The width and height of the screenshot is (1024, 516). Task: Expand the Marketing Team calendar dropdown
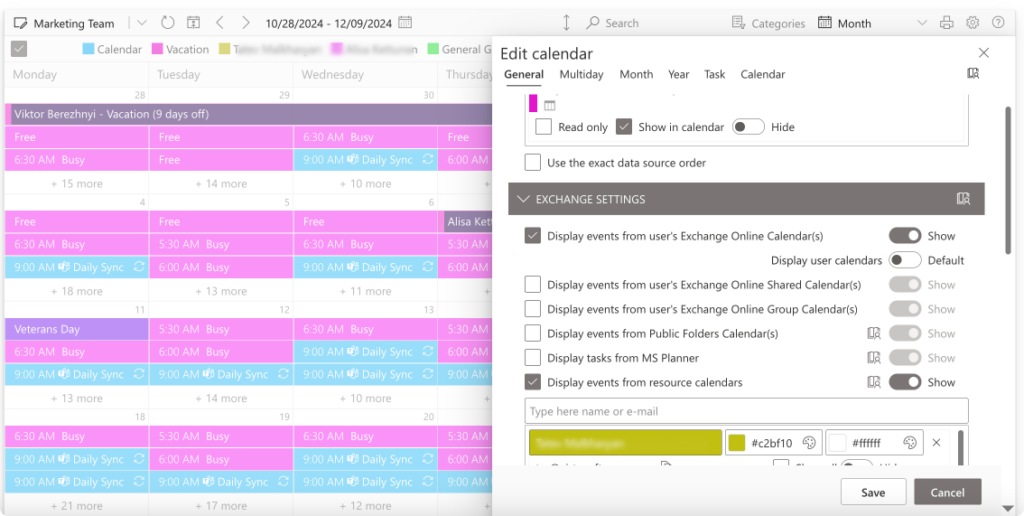click(140, 23)
